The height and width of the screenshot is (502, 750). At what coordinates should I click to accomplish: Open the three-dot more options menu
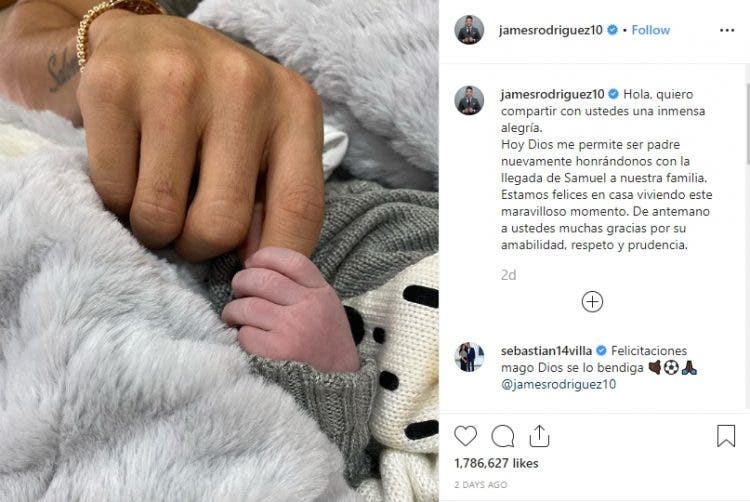727,30
